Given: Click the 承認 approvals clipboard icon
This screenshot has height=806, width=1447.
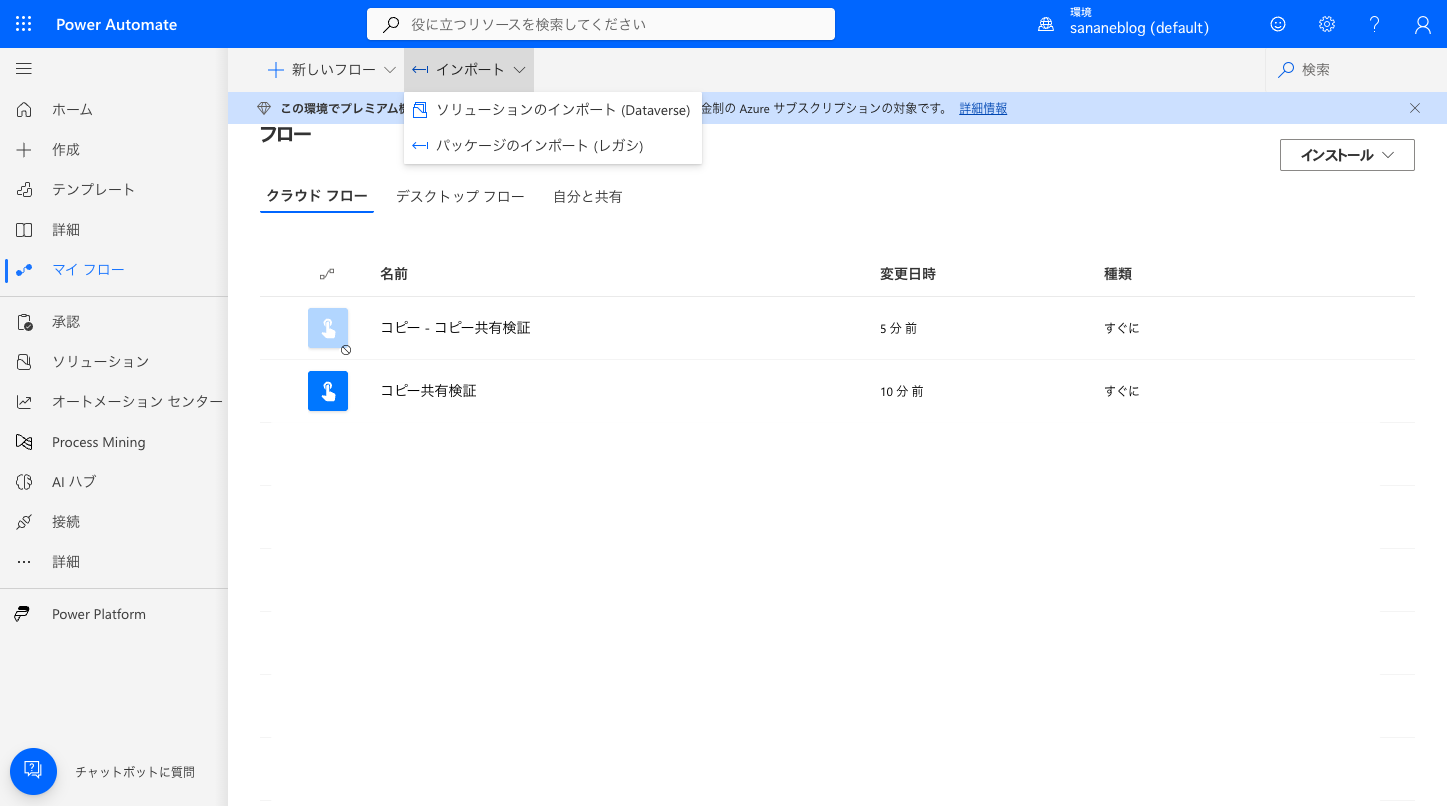Looking at the screenshot, I should 24,322.
